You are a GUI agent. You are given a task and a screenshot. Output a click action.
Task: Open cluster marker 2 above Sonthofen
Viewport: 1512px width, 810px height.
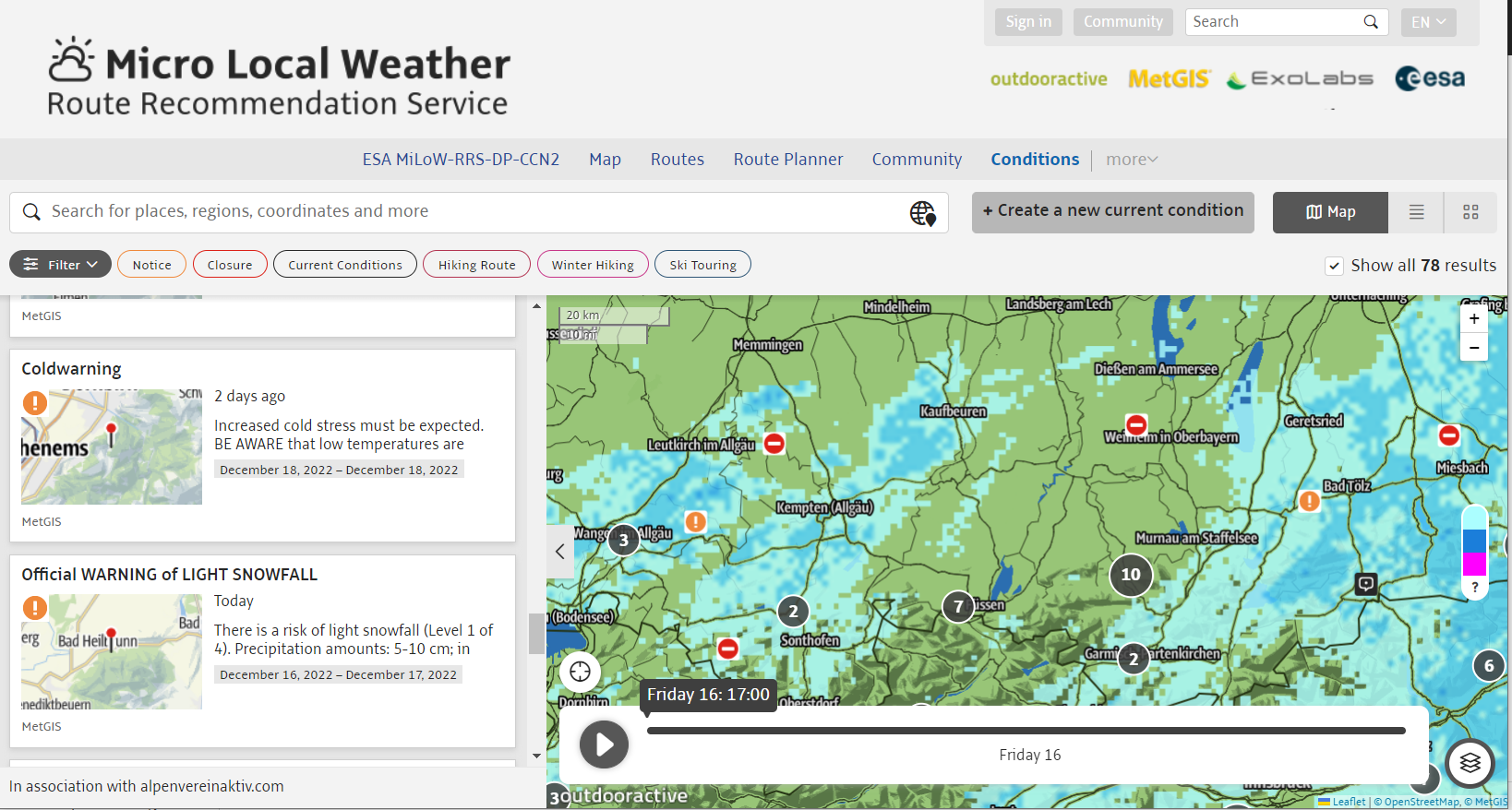click(x=793, y=612)
